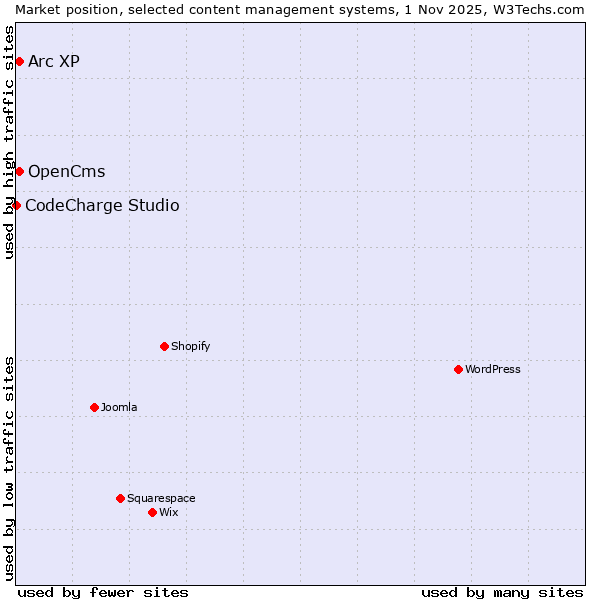
Task: Click the chart title mentioning W3Techs.com
Action: click(300, 8)
